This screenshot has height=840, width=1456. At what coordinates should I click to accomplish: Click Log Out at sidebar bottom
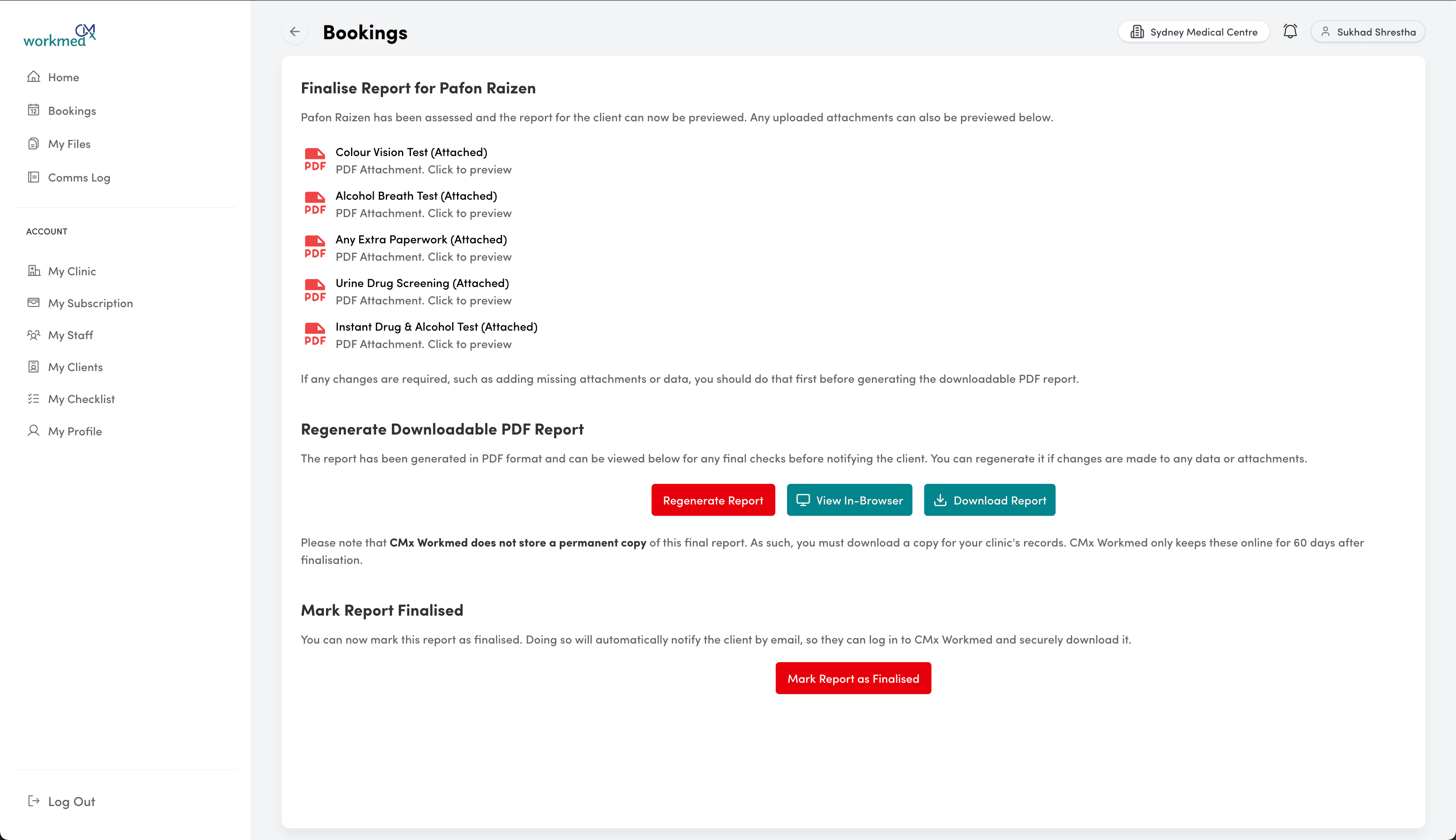pos(71,801)
